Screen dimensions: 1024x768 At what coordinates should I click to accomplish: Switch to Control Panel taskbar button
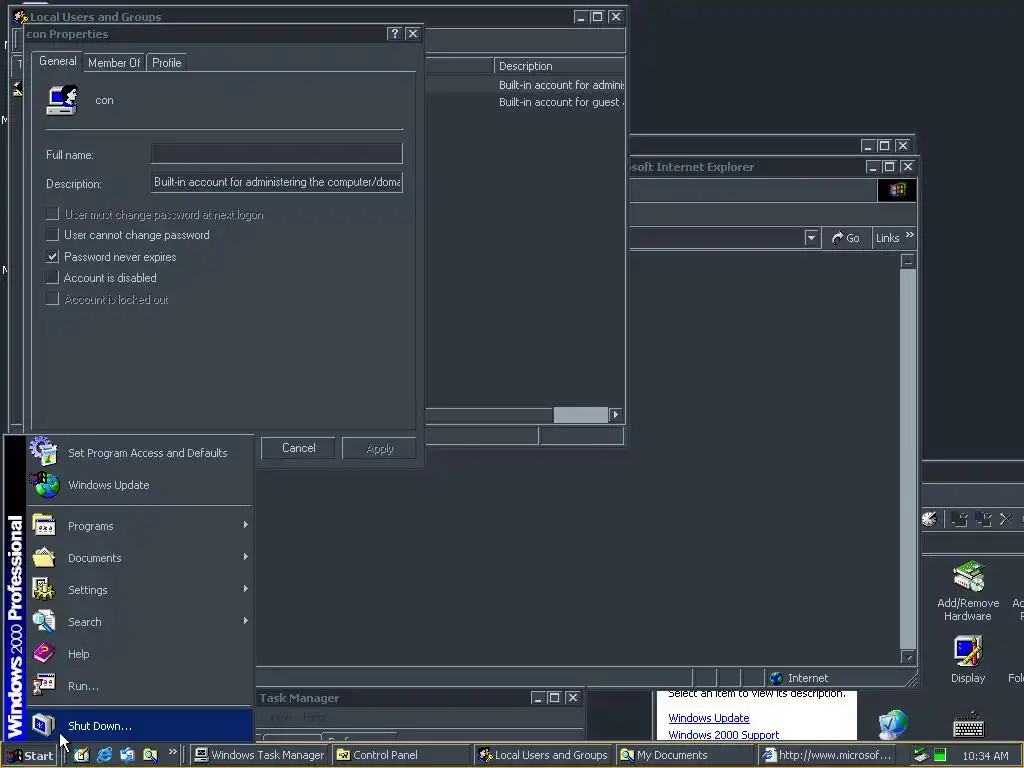tap(401, 755)
